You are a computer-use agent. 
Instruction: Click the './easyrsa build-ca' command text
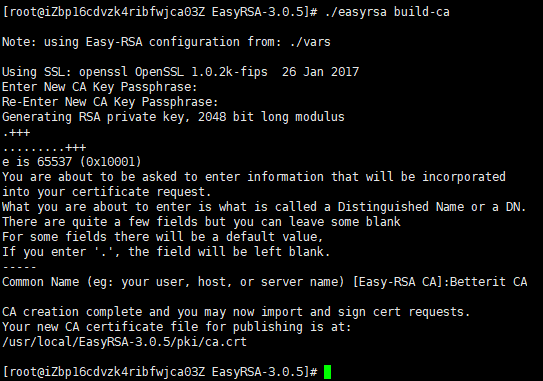pyautogui.click(x=387, y=12)
